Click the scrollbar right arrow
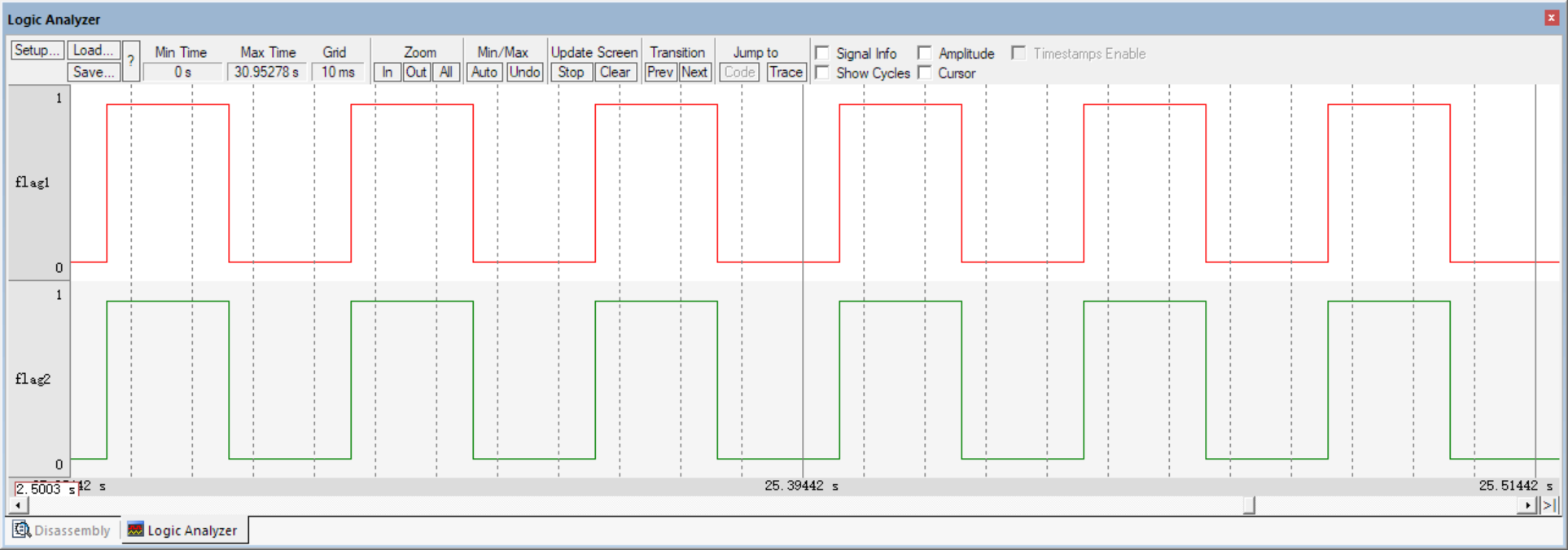 click(1527, 505)
